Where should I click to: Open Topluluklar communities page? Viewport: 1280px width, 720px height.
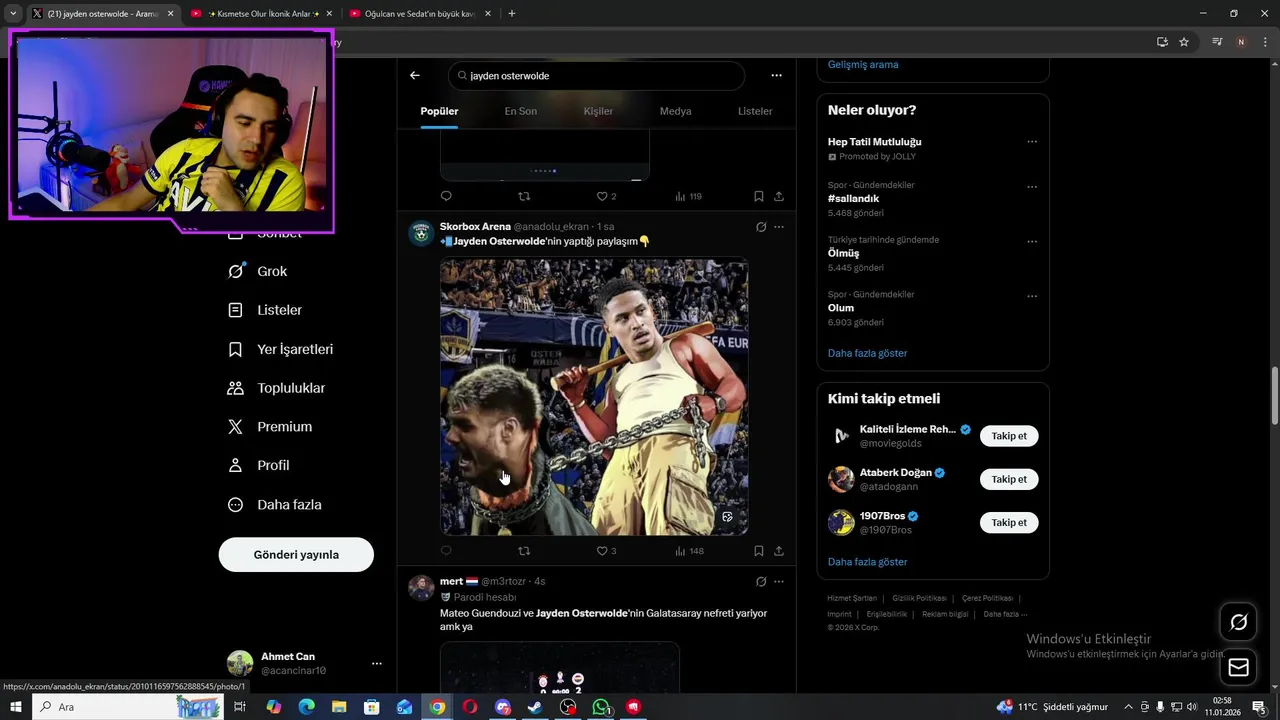[x=276, y=388]
